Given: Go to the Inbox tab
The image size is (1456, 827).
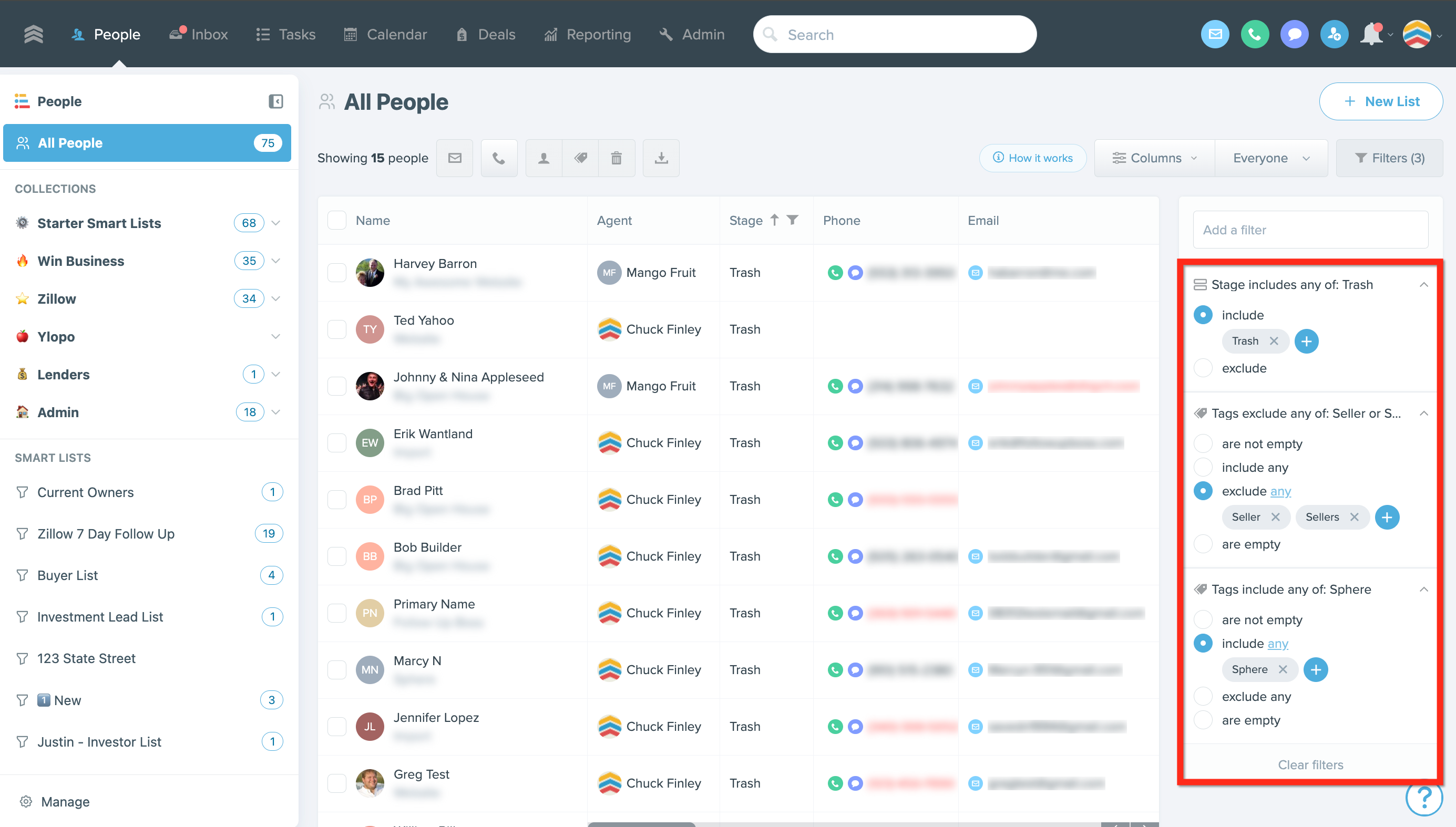Looking at the screenshot, I should (198, 35).
